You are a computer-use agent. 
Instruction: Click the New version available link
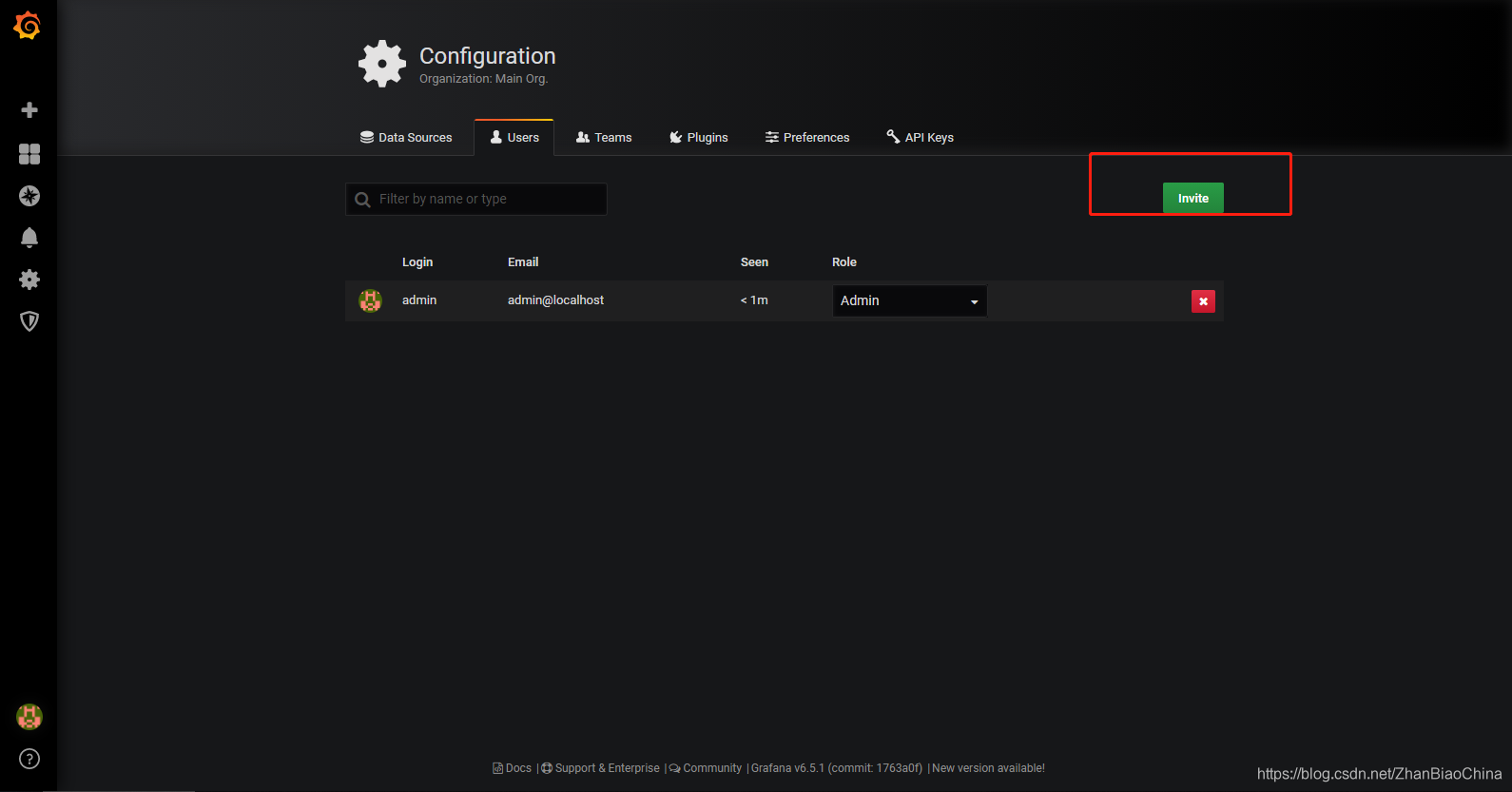988,768
